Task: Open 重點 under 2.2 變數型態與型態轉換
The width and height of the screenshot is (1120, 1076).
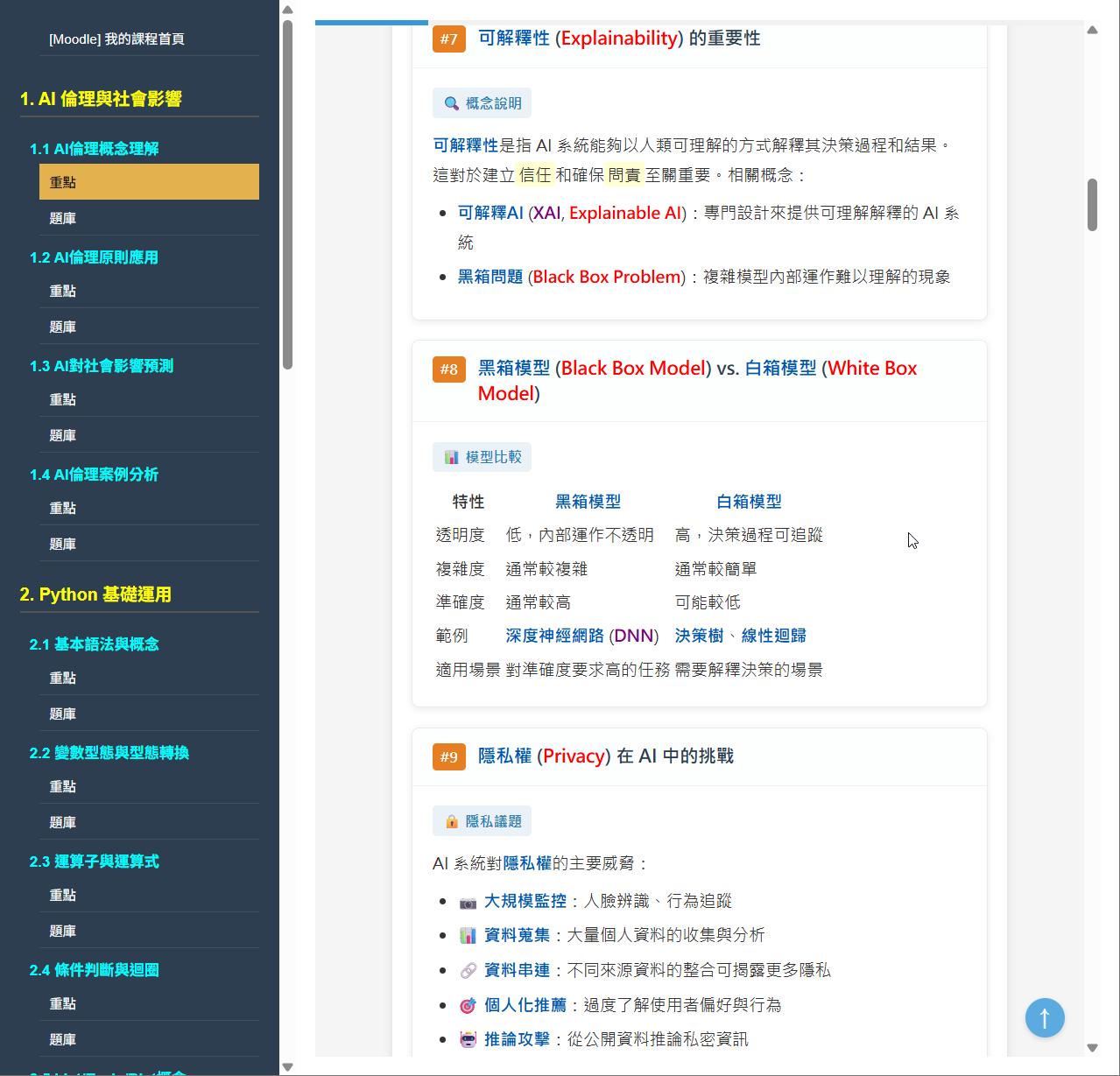Action: point(149,786)
